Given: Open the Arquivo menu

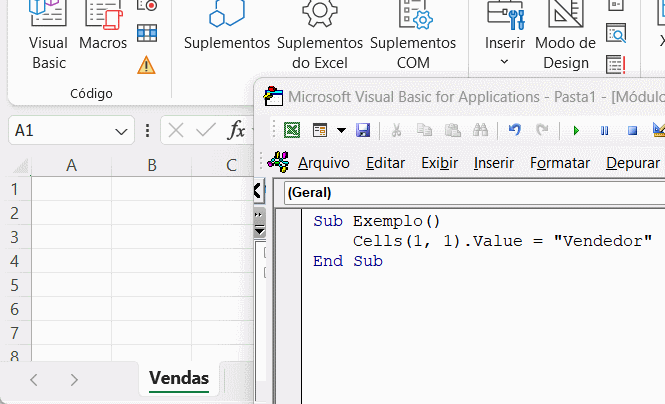Looking at the screenshot, I should [323, 163].
